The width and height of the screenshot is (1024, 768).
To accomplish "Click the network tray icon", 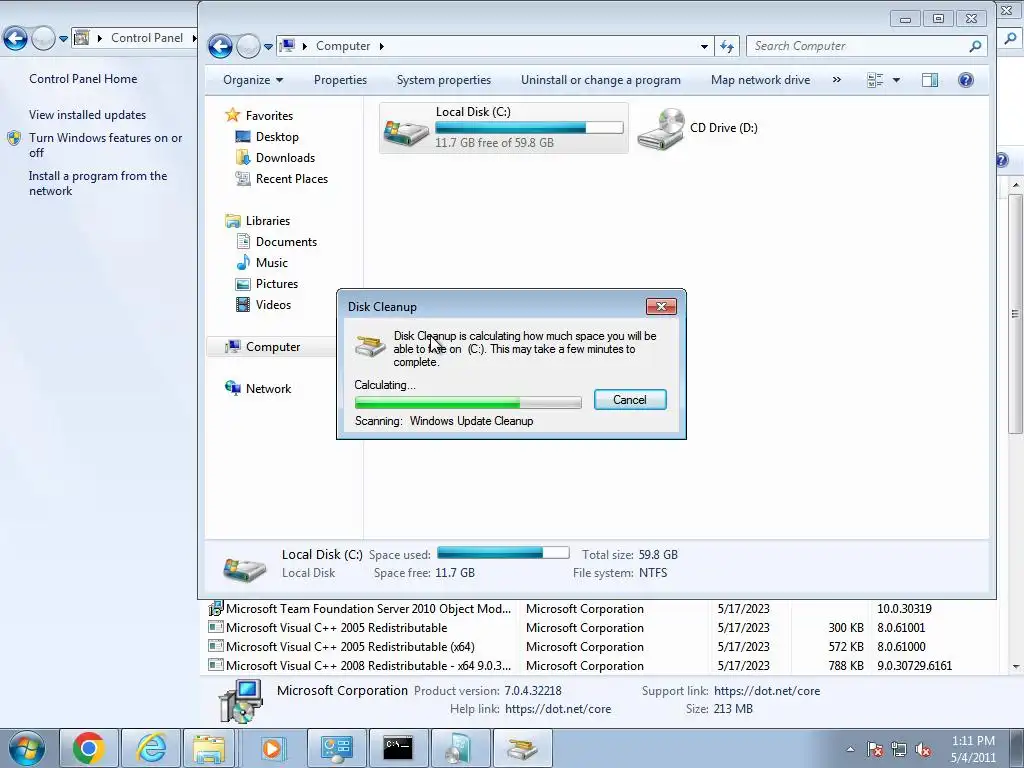I will pos(899,750).
